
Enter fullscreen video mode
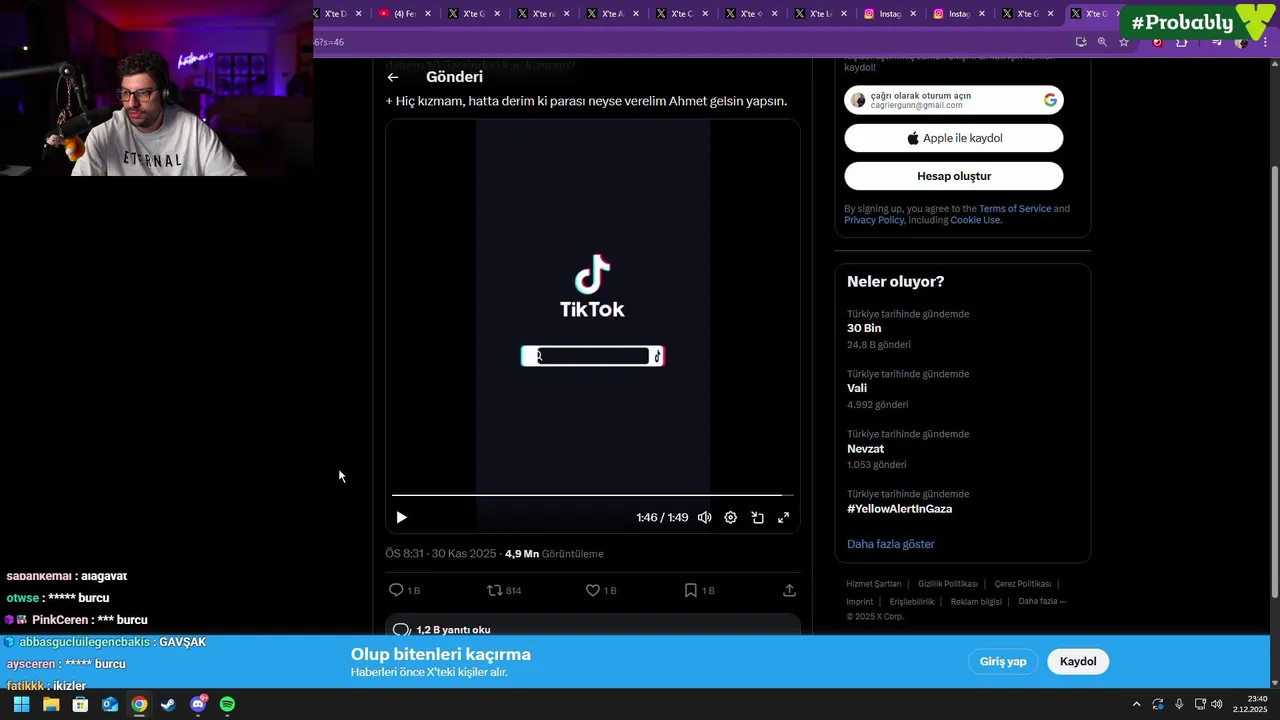783,517
